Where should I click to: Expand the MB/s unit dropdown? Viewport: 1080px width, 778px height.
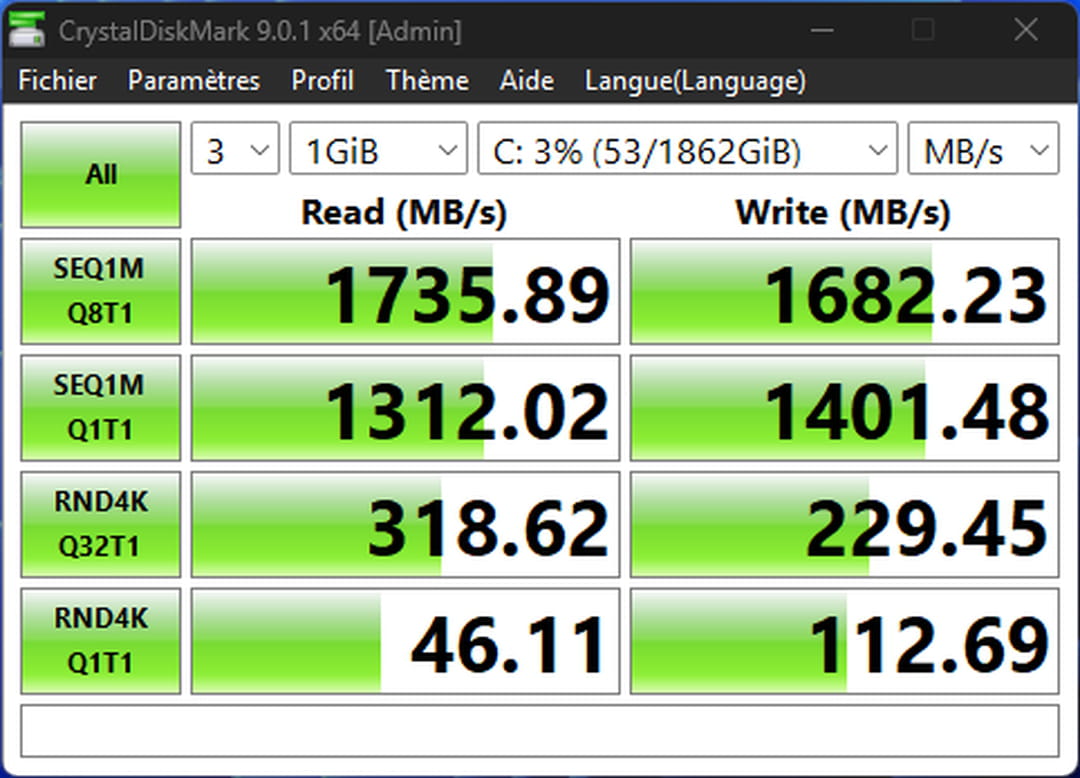(x=984, y=149)
